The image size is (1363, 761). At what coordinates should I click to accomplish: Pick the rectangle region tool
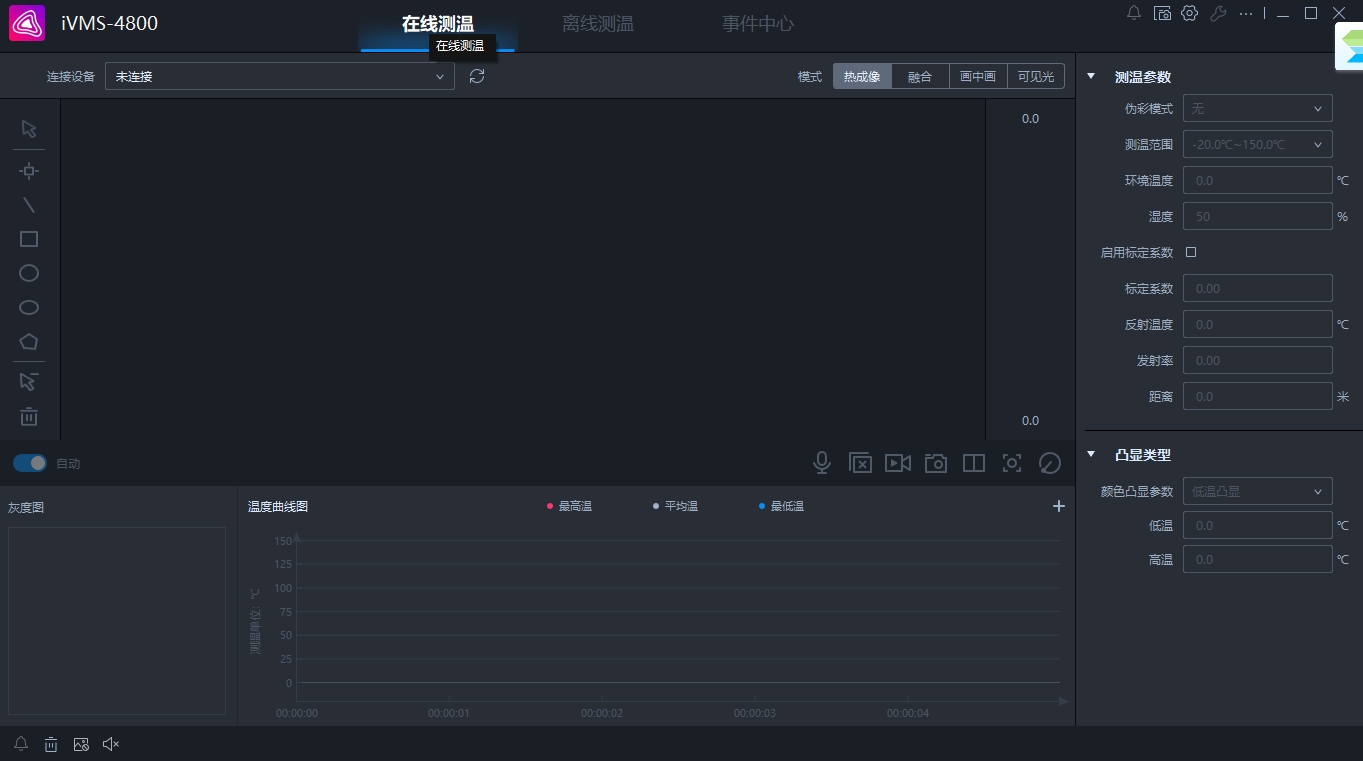click(x=29, y=239)
